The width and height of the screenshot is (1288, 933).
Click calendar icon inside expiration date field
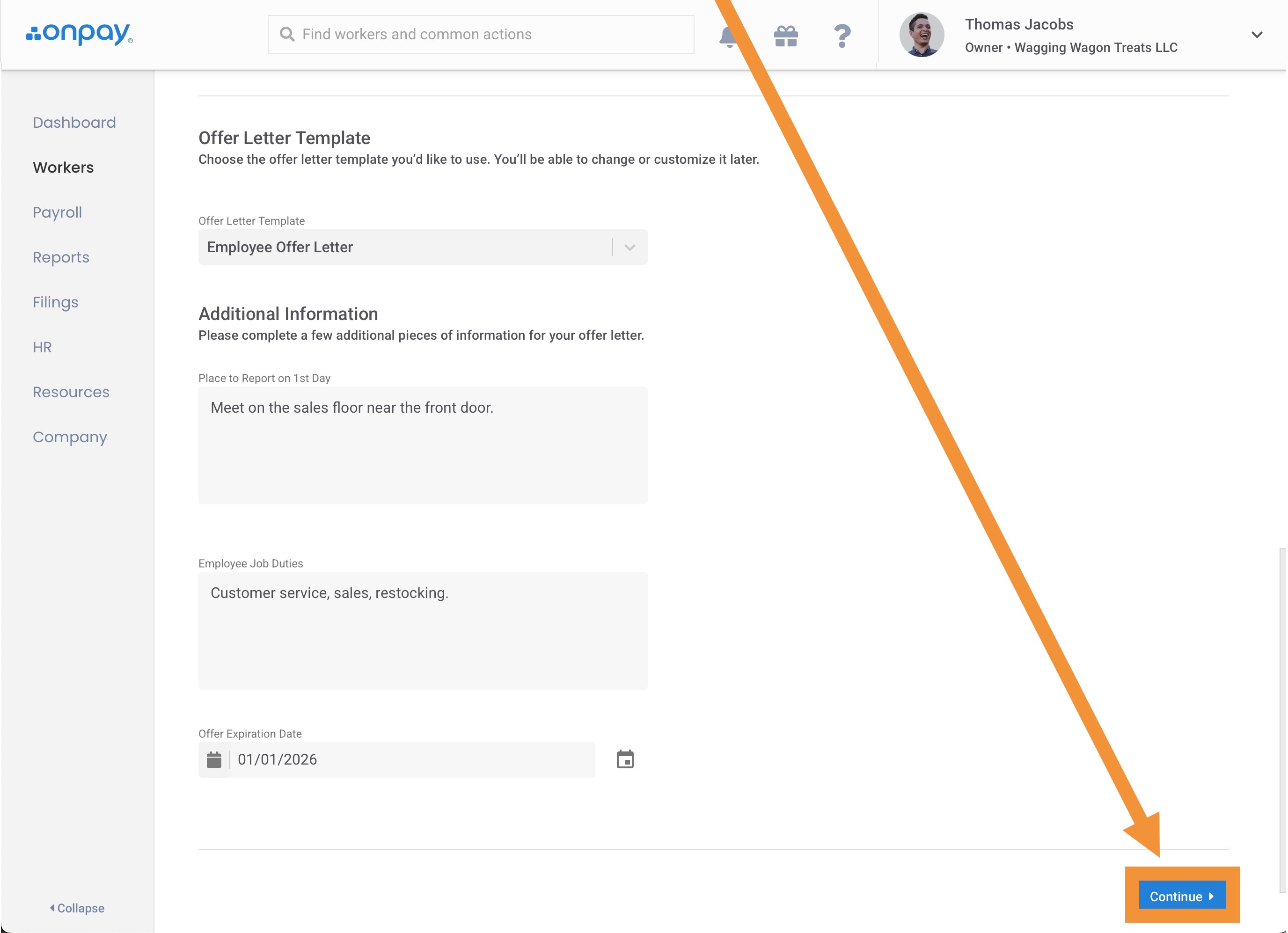coord(214,760)
